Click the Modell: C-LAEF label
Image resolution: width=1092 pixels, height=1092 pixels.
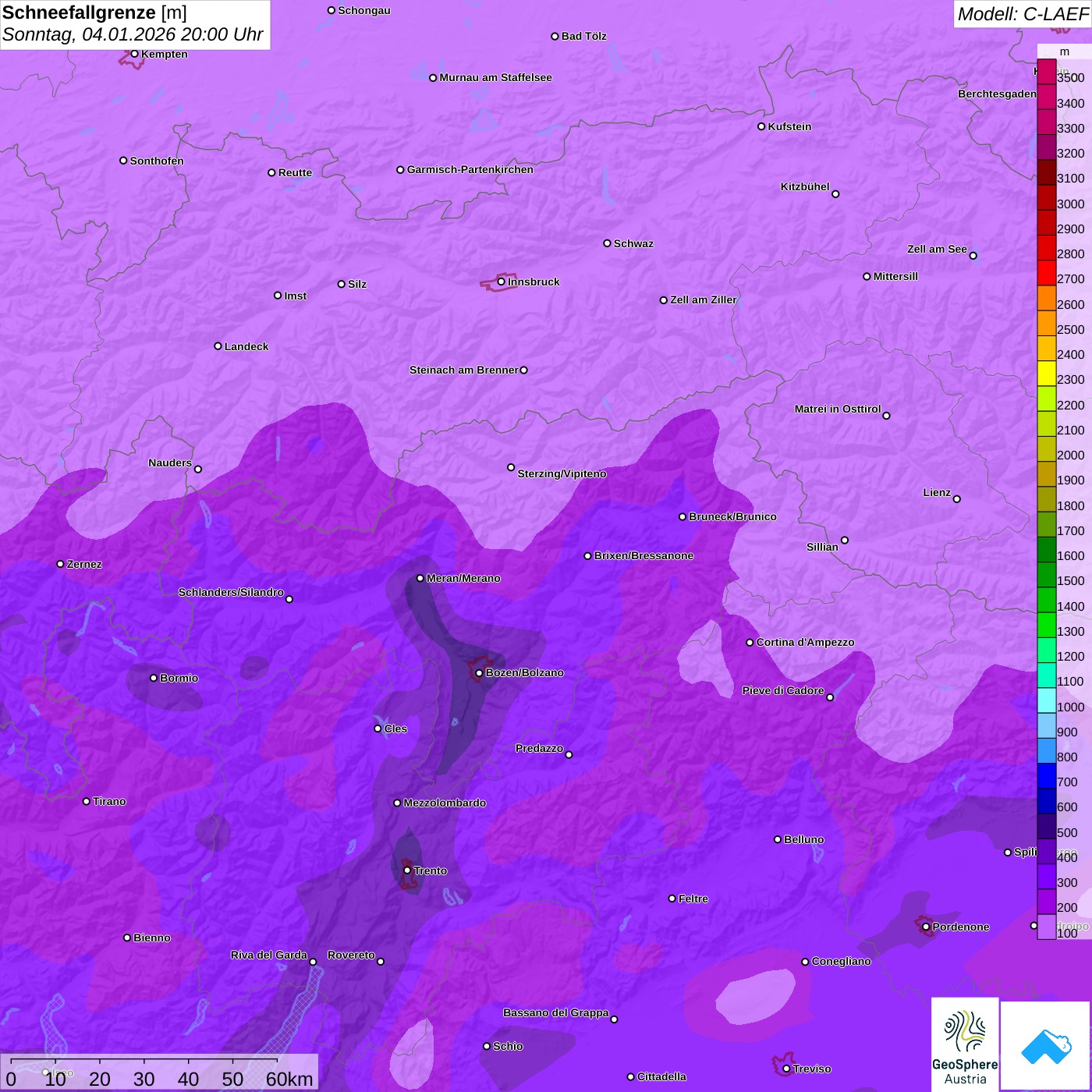[1023, 14]
